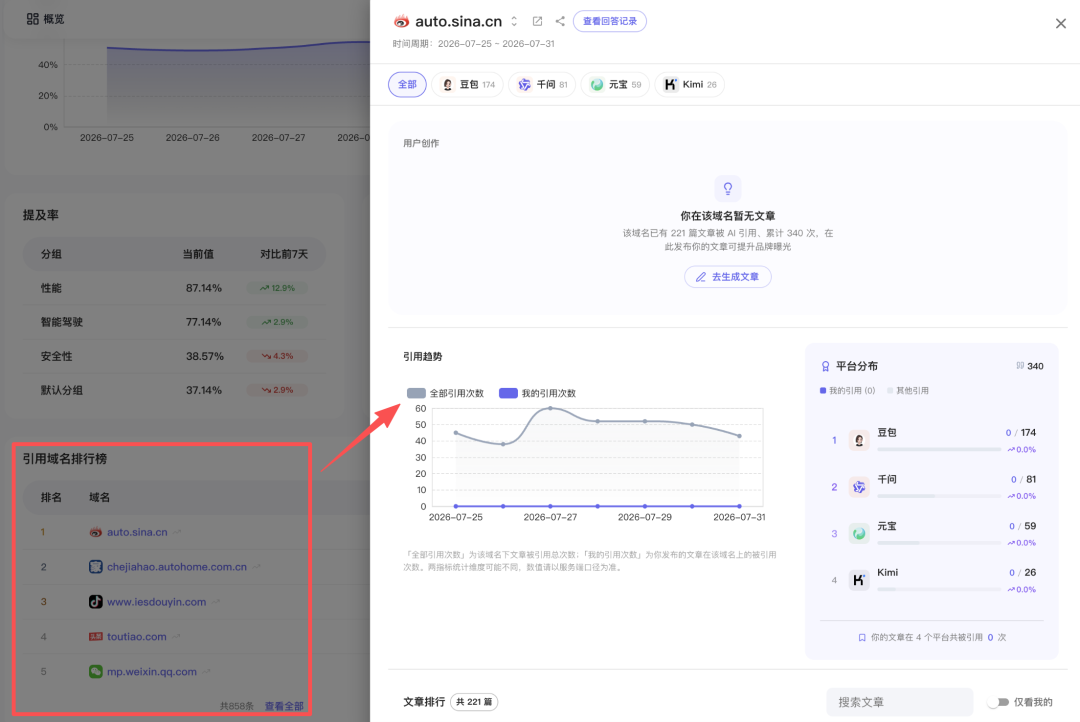Click the lightbulb icon above 你在该域名暂无文章

coord(727,188)
